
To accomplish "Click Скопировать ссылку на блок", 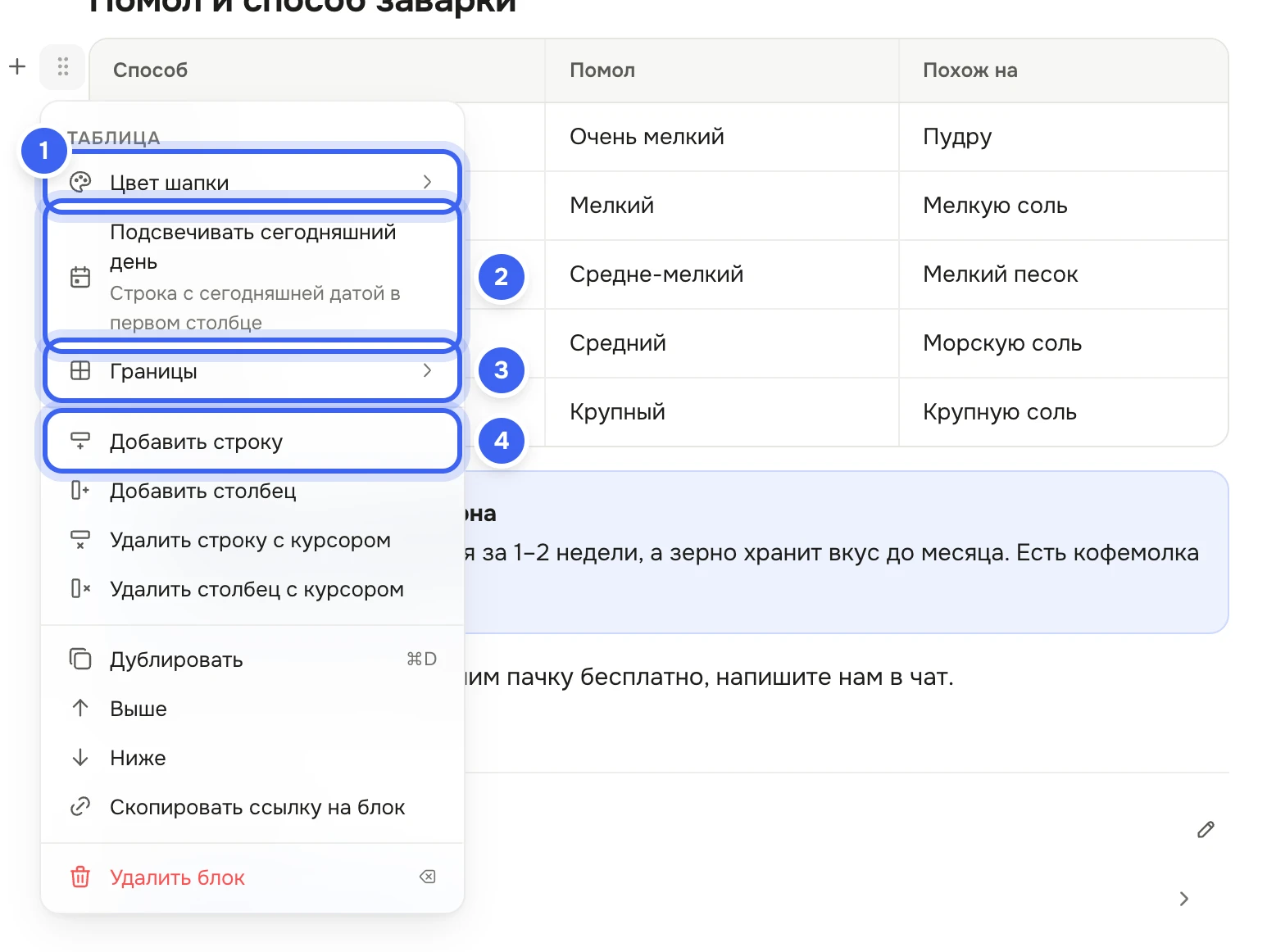I will pos(252,807).
